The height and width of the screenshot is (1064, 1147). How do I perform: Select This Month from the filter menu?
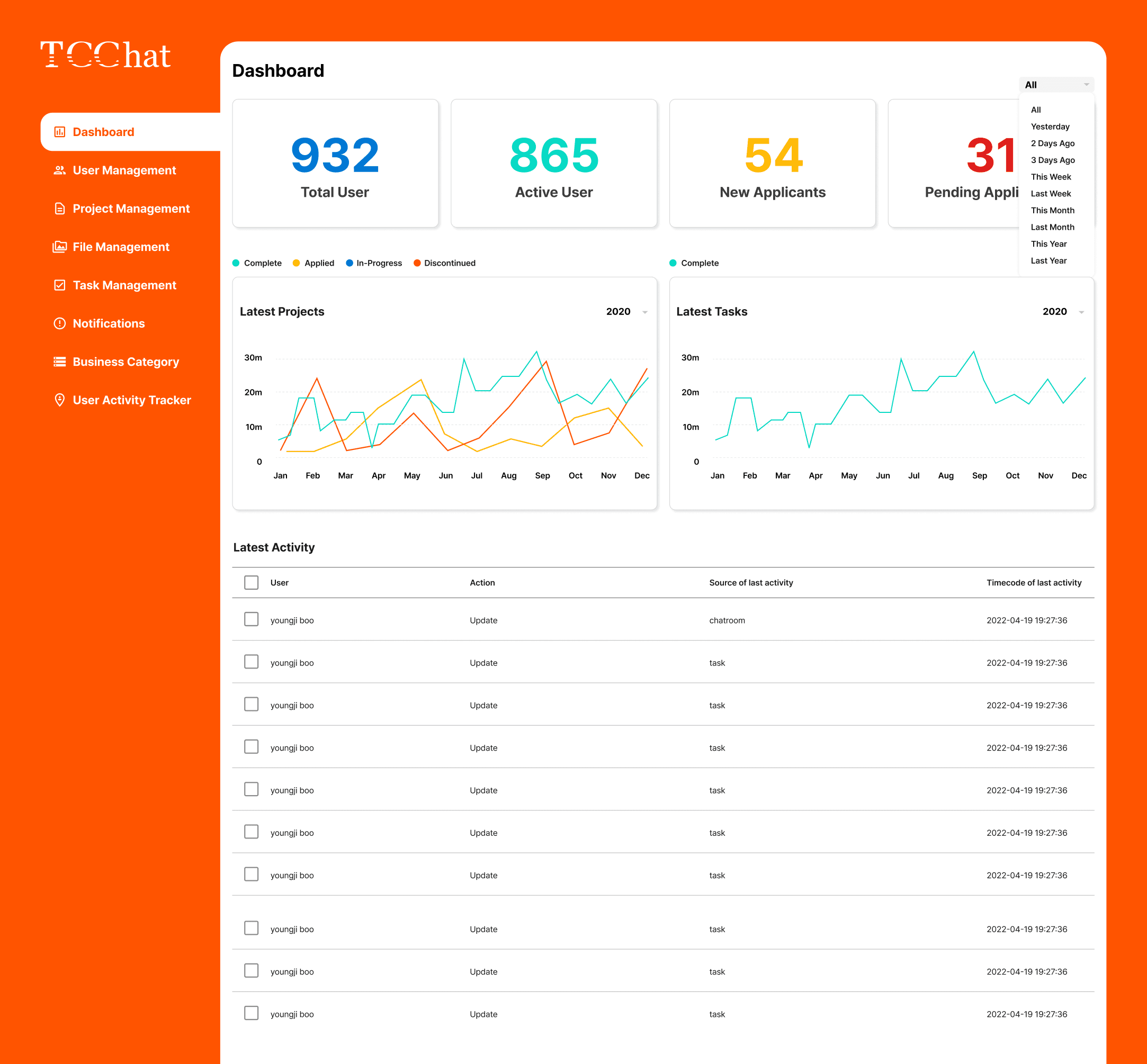(x=1053, y=210)
